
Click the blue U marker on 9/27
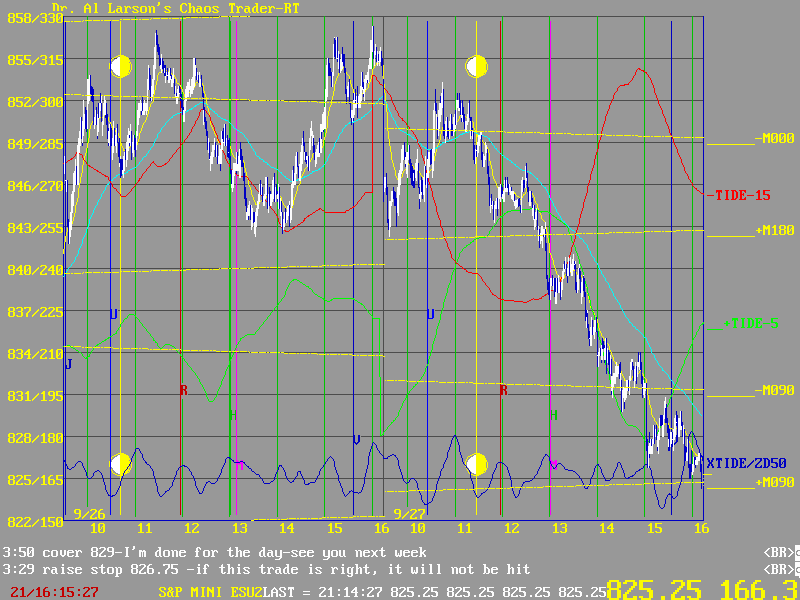pos(430,314)
